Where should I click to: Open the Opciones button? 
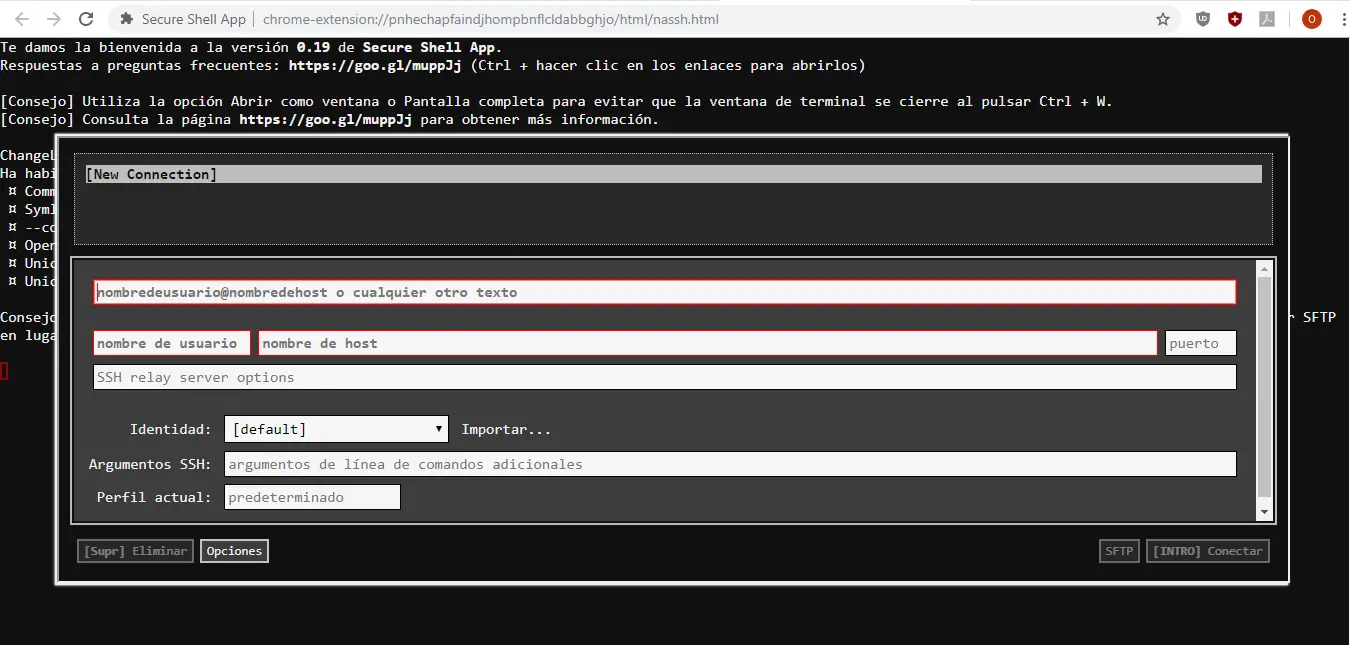[x=234, y=551]
